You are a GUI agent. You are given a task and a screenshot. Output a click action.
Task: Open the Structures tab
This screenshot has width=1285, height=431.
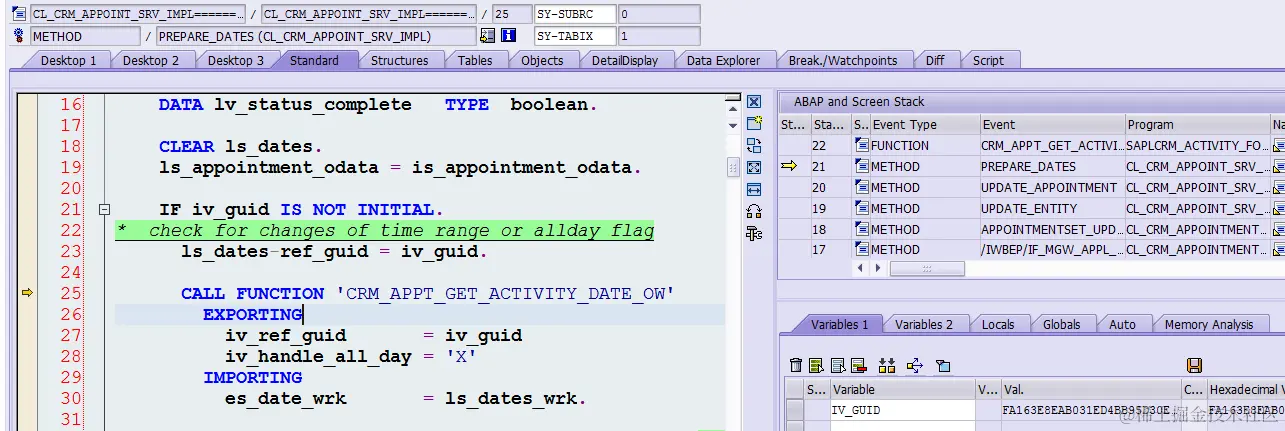click(x=399, y=60)
